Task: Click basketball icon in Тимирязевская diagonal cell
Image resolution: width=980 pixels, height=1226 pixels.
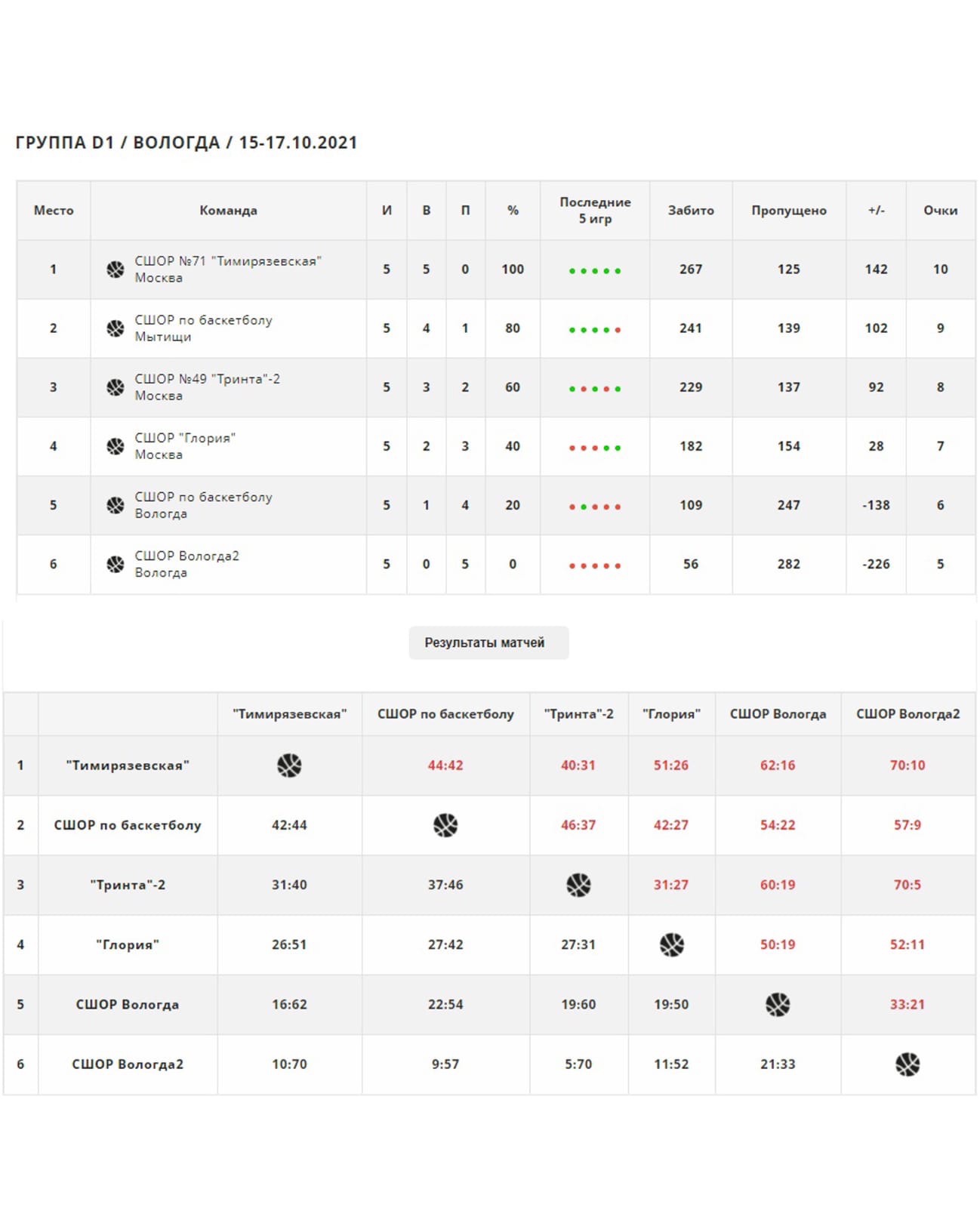Action: click(289, 765)
